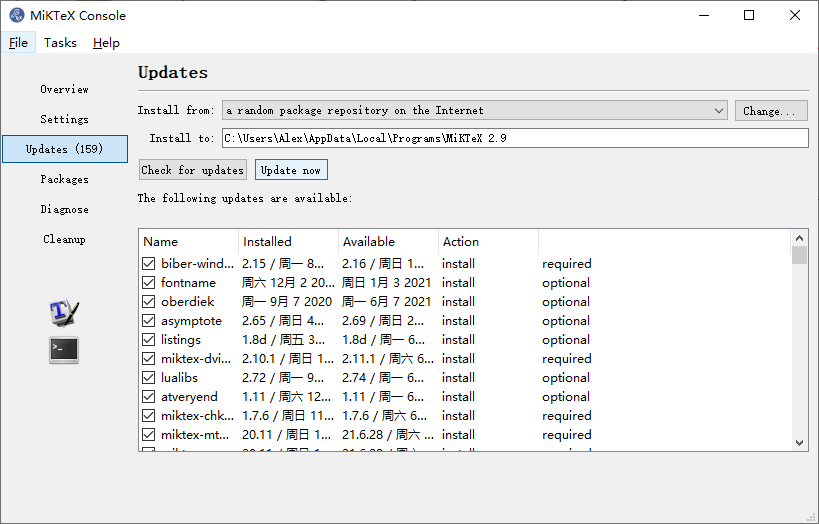Select the lualibs package name
The width and height of the screenshot is (819, 524).
click(179, 378)
